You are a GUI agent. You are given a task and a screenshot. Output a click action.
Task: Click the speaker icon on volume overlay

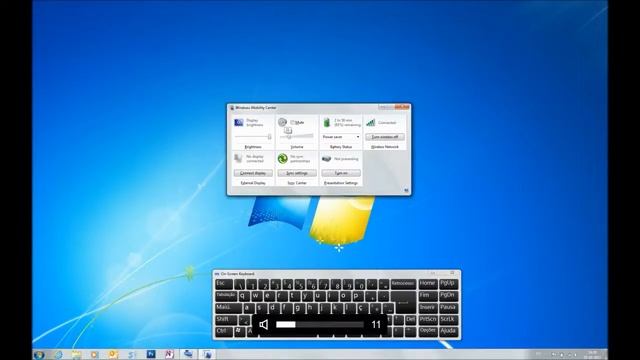tap(264, 324)
